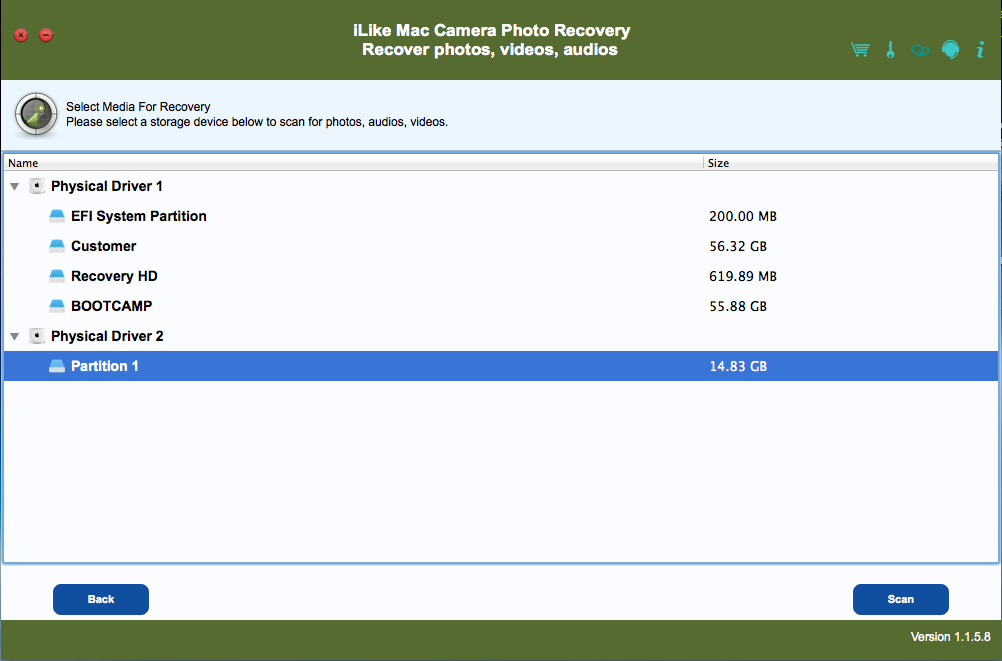Open the shopping cart purchase icon
Screen dimensions: 1002x661
860,50
